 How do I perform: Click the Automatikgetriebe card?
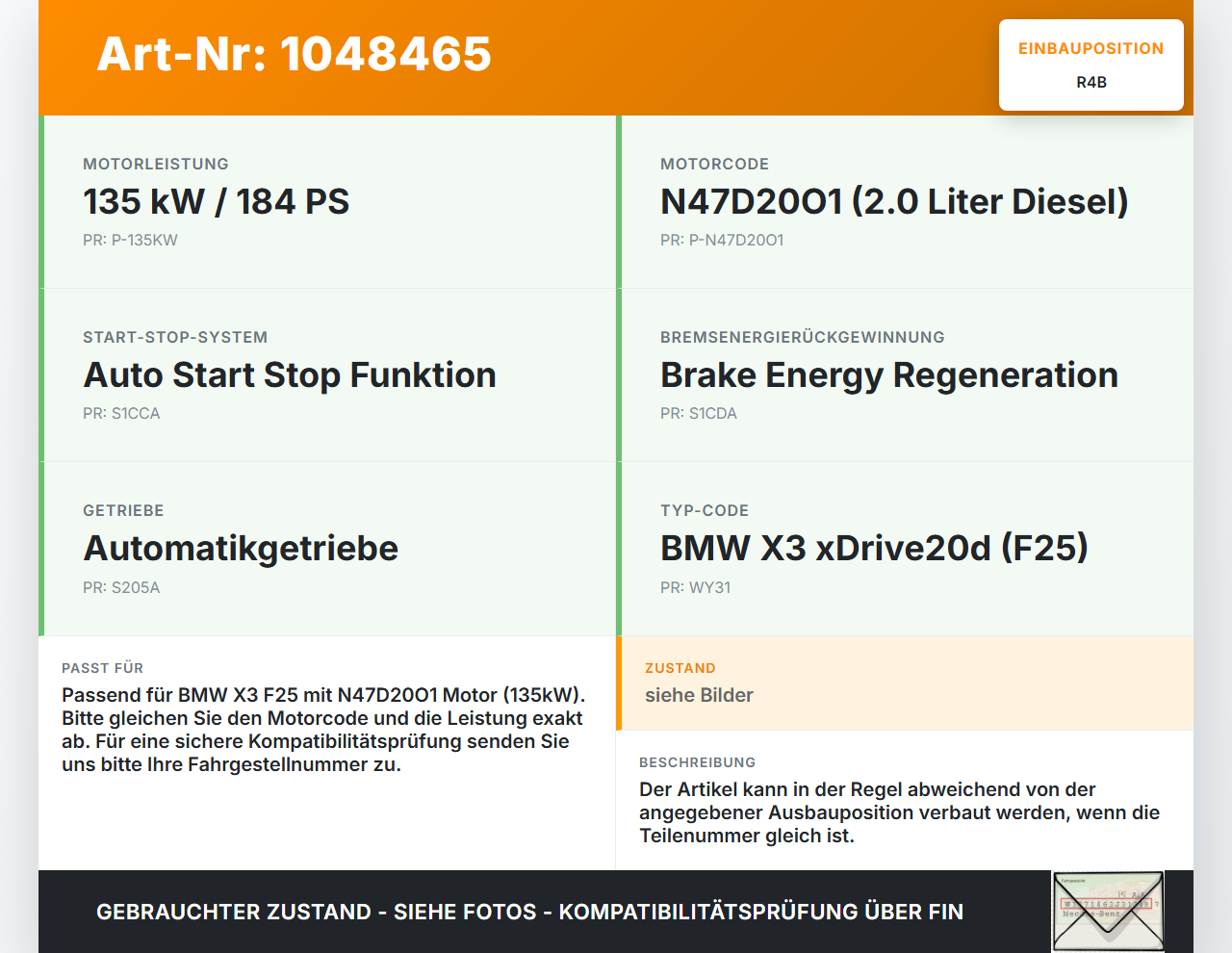click(x=327, y=549)
